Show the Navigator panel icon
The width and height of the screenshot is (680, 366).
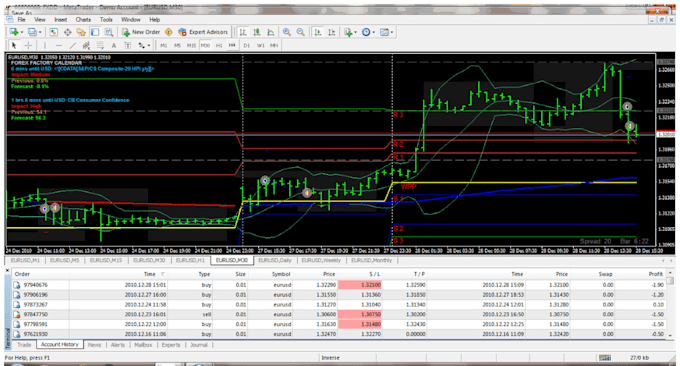(81, 32)
